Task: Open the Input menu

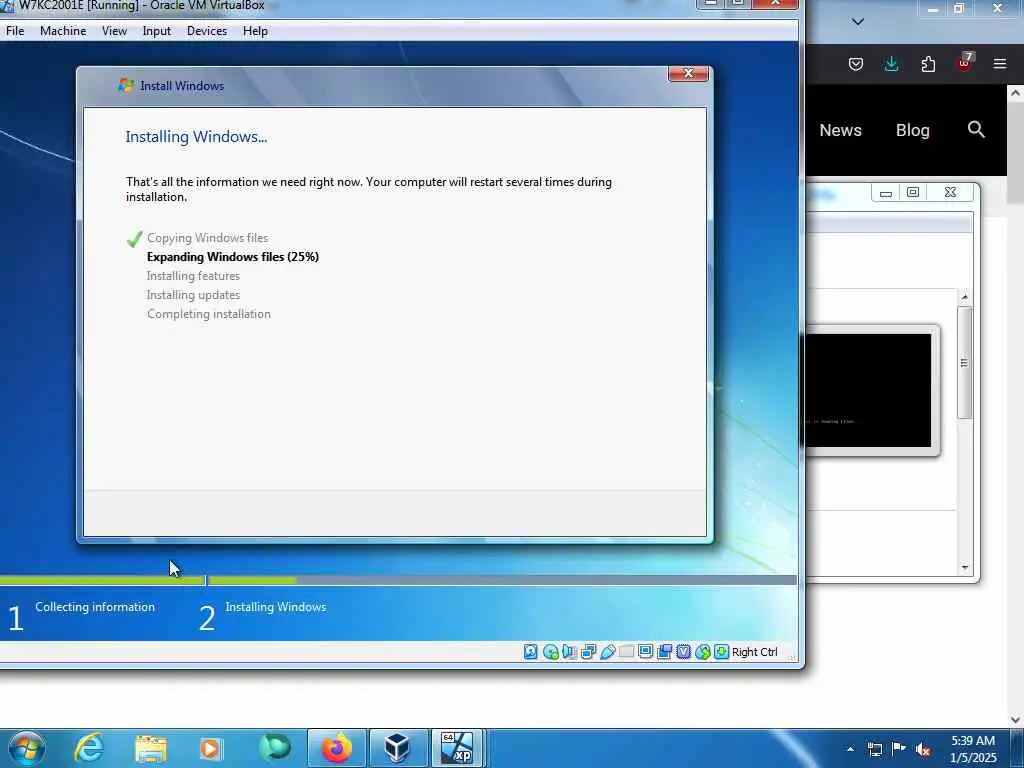Action: (157, 31)
